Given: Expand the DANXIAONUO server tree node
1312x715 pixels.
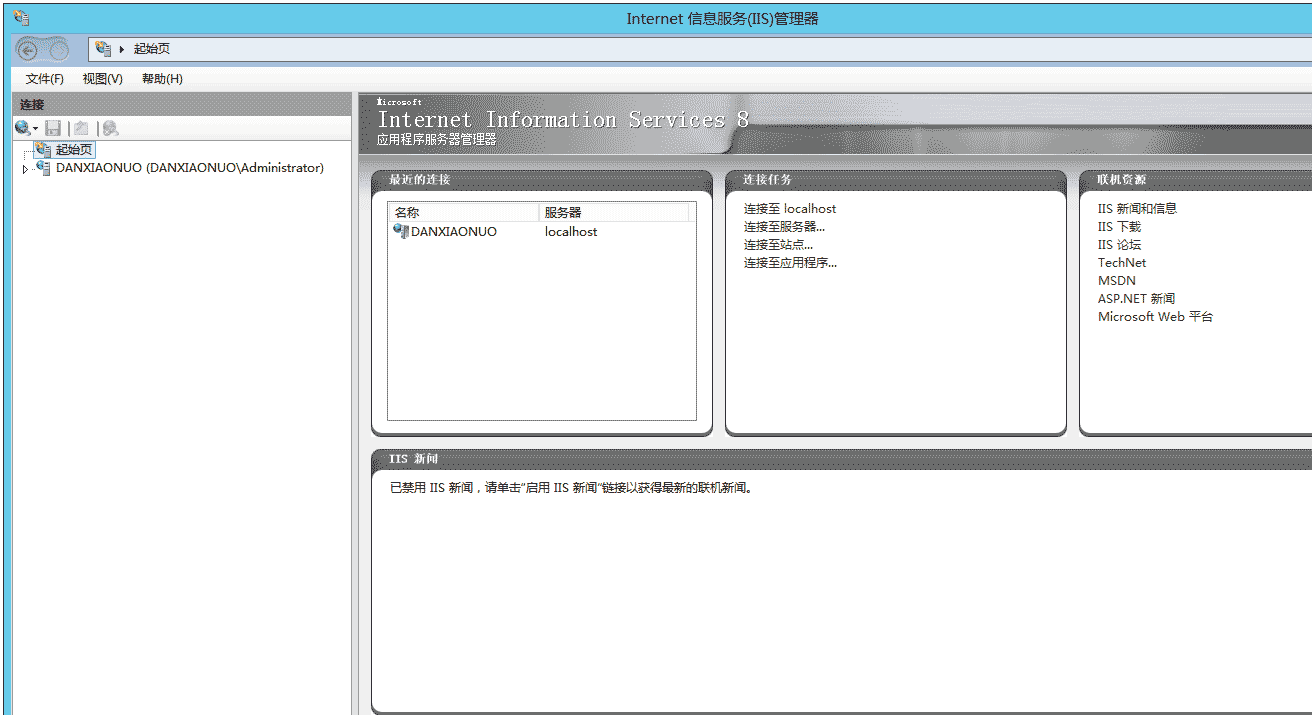Looking at the screenshot, I should [x=25, y=169].
